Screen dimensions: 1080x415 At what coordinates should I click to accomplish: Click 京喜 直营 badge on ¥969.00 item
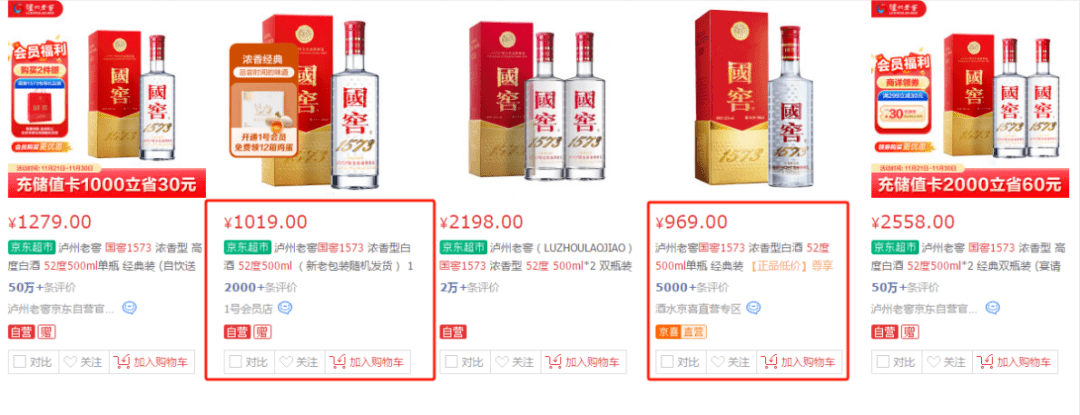click(x=681, y=332)
